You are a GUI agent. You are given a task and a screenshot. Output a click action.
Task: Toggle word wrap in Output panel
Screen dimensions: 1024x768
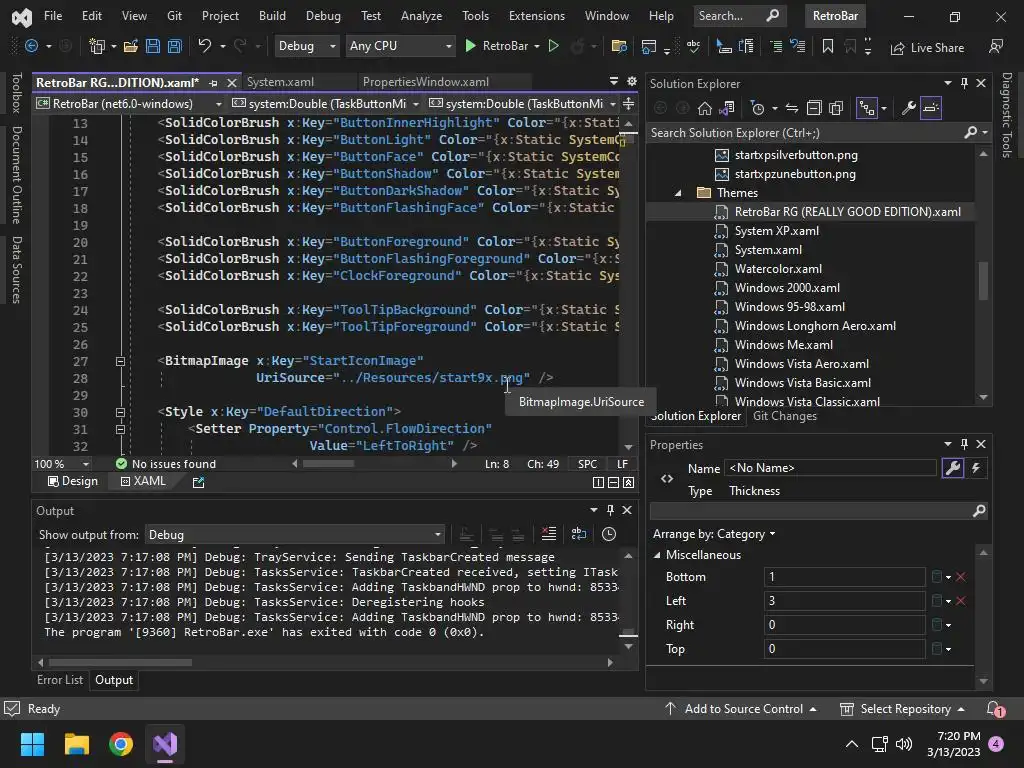click(579, 535)
